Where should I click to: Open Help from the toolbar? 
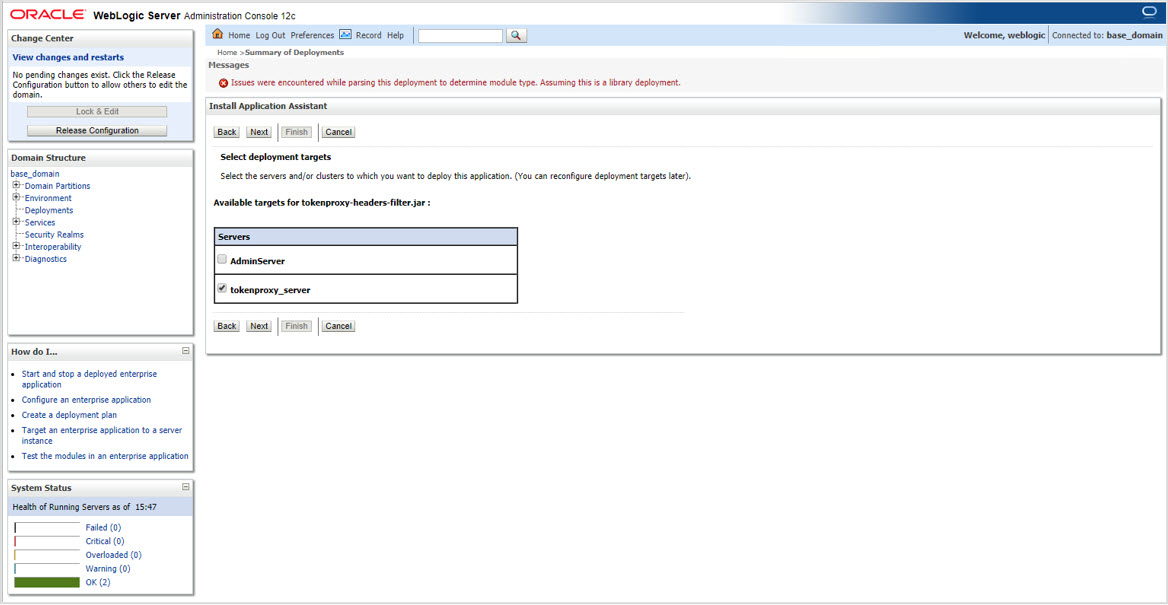click(x=396, y=35)
